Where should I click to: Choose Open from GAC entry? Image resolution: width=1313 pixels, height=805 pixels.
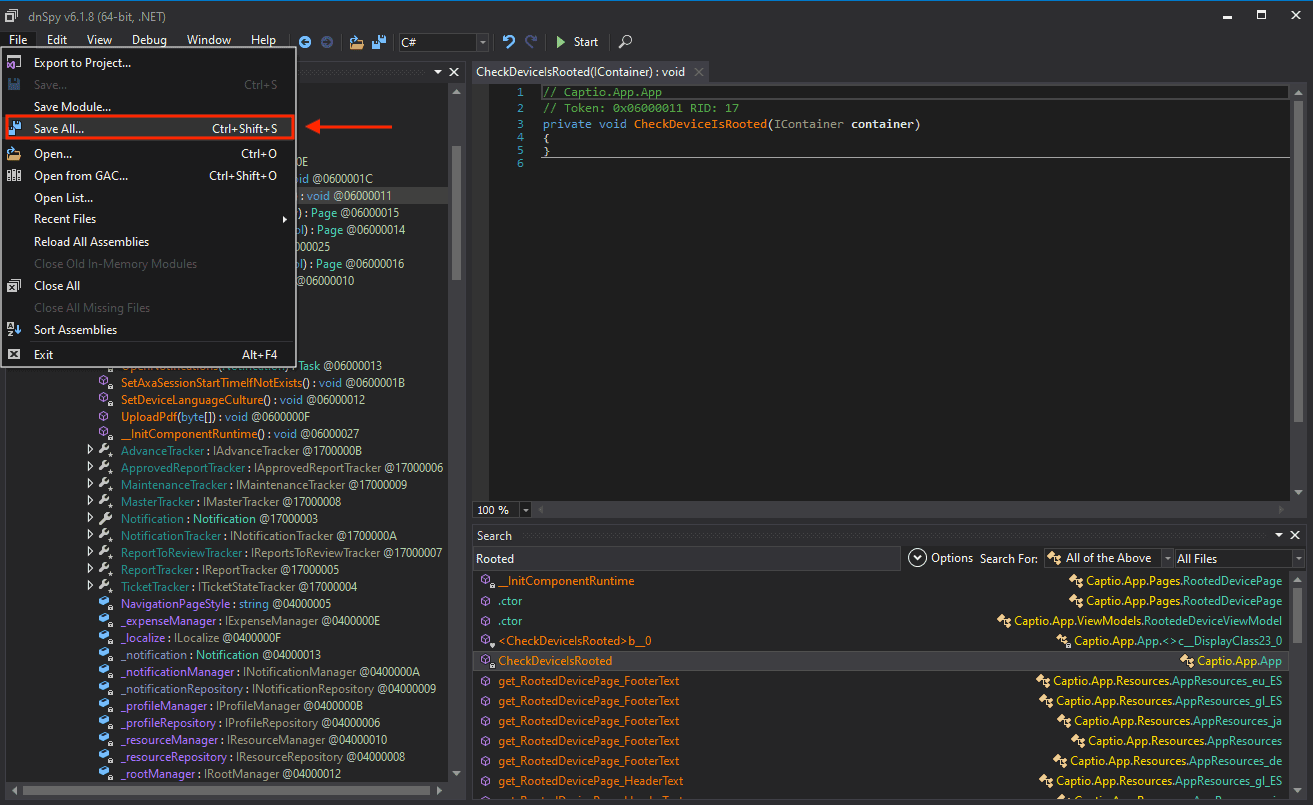[148, 176]
